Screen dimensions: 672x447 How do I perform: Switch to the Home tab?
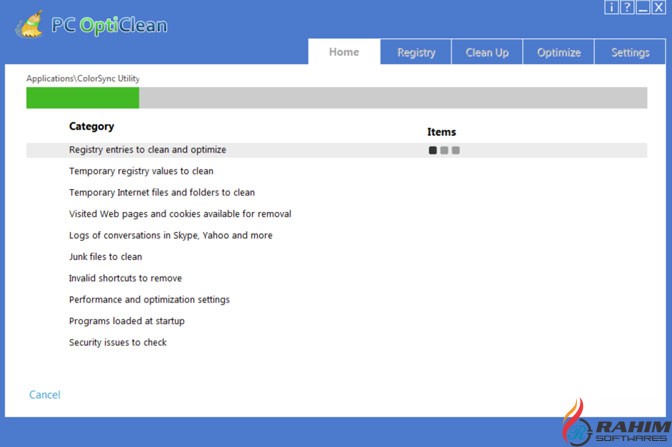[x=344, y=52]
